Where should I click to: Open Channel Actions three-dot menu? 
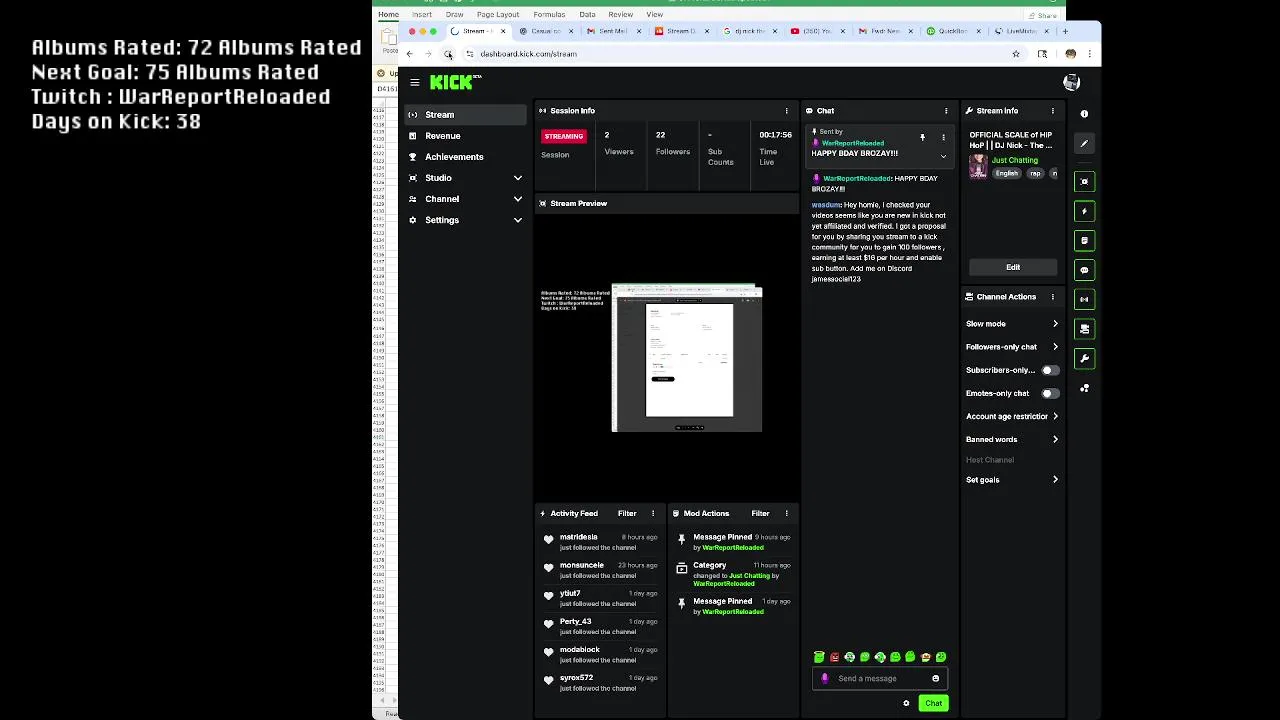1052,297
